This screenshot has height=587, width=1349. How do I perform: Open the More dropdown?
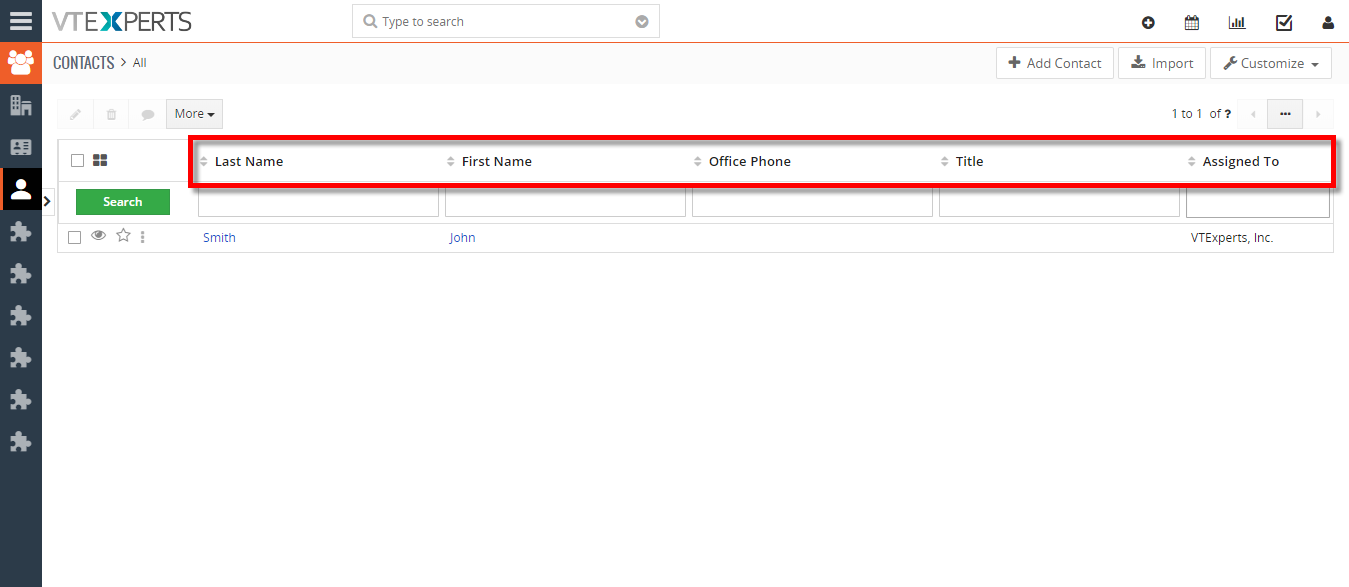194,114
